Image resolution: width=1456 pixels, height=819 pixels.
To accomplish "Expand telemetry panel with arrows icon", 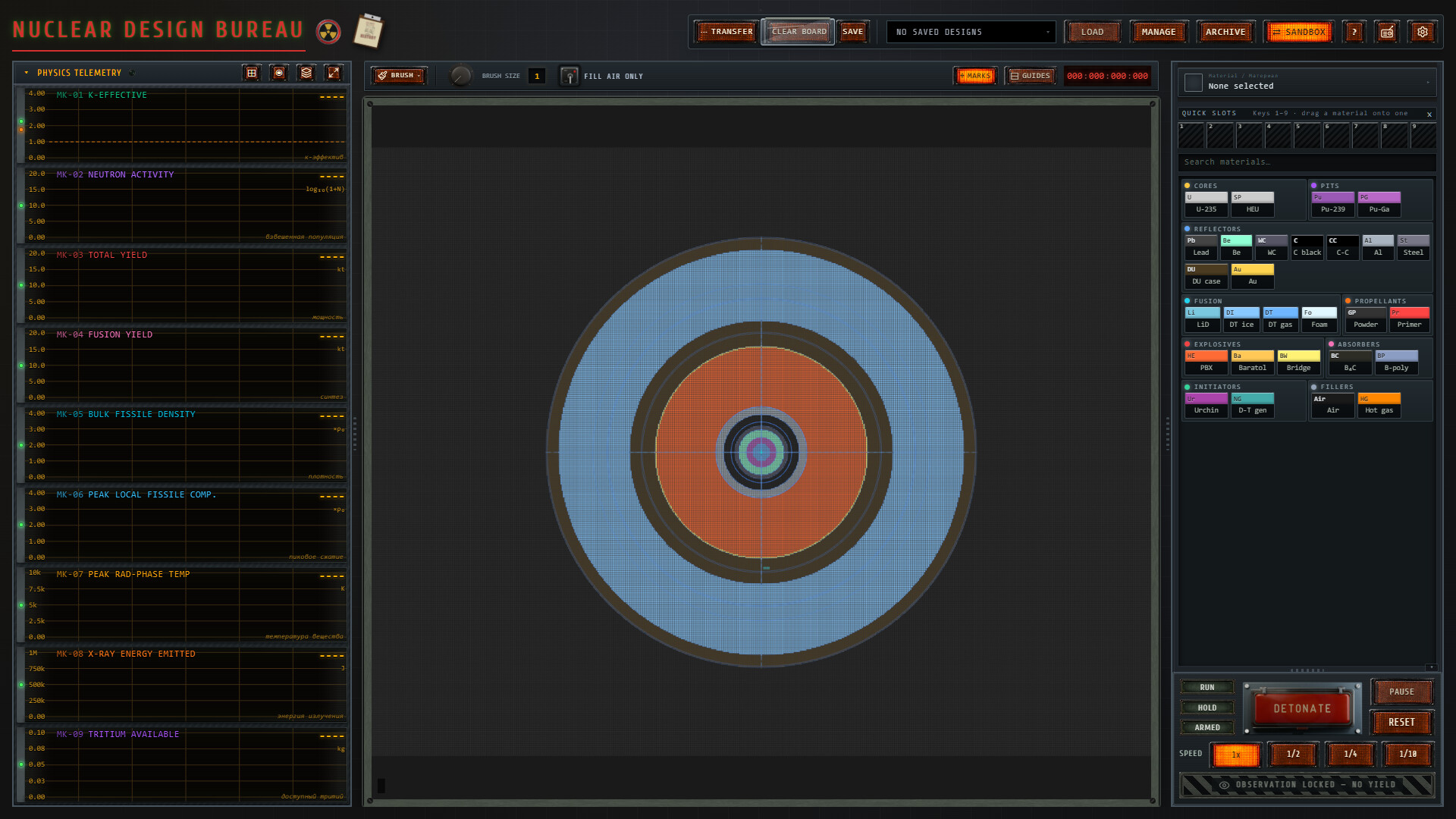I will pos(334,73).
